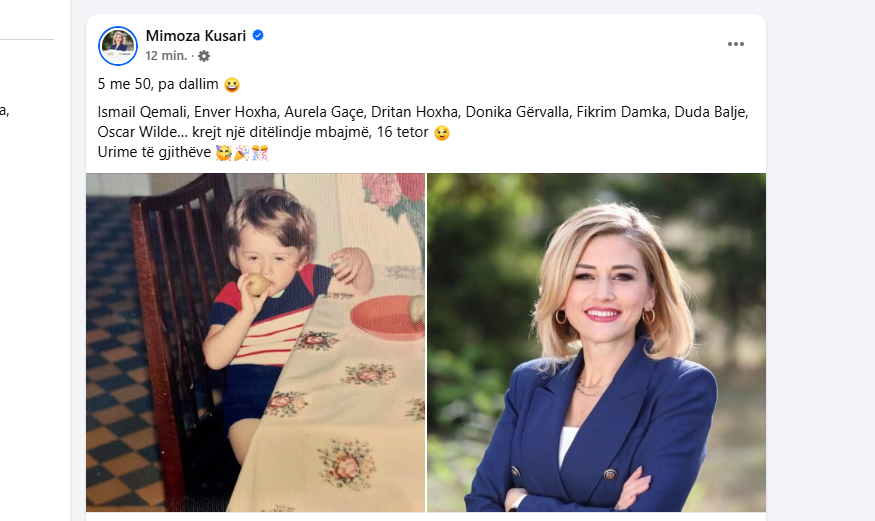
Task: Click the blue verified badge checkmark
Action: click(258, 35)
